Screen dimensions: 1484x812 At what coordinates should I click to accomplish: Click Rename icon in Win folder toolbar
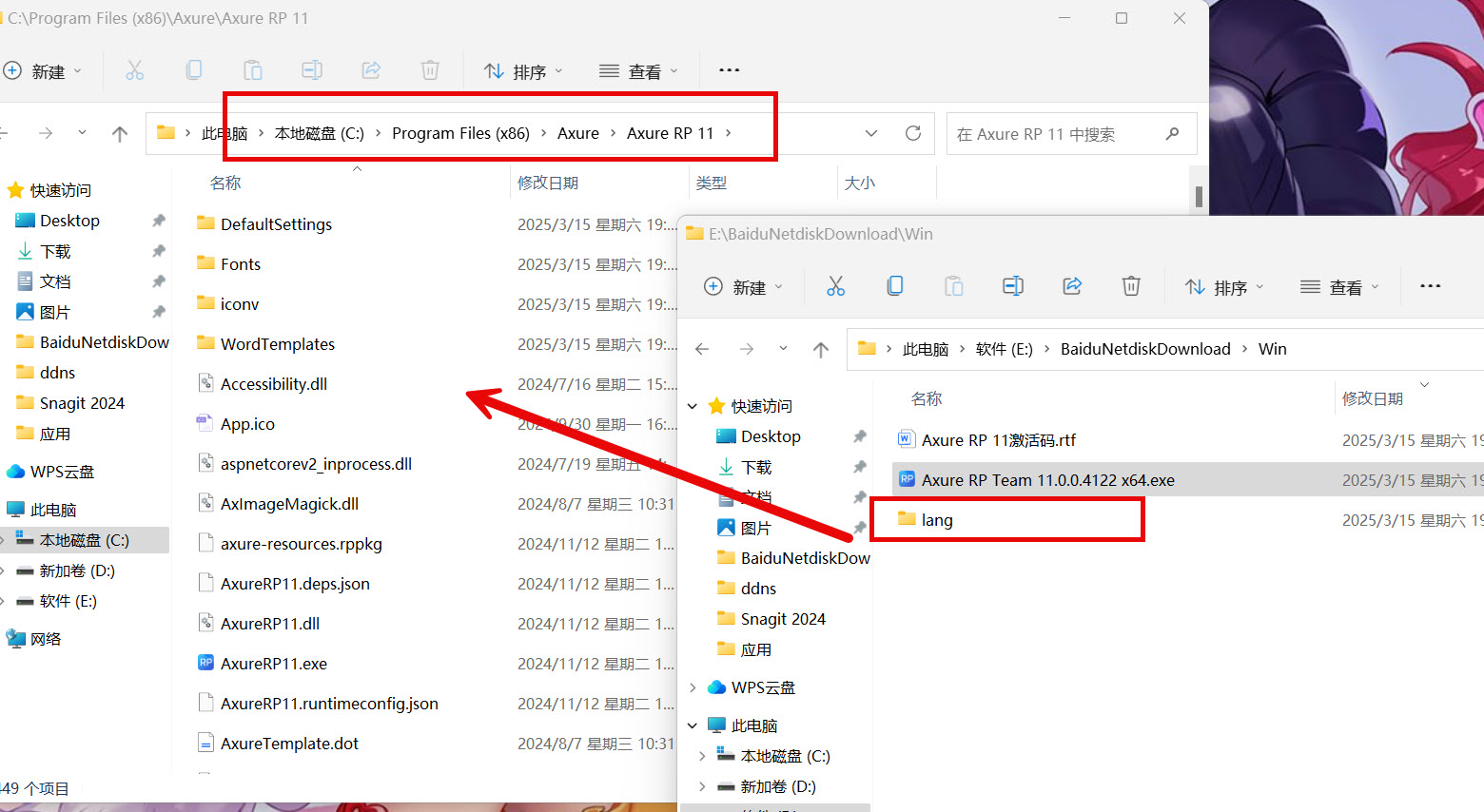click(x=1013, y=286)
